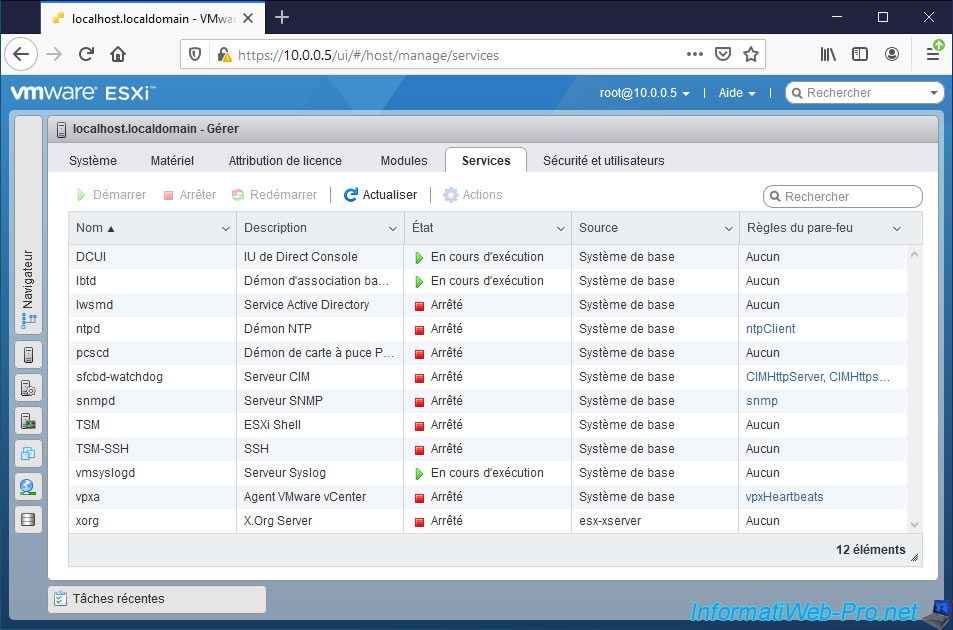Image resolution: width=953 pixels, height=630 pixels.
Task: Go back to the previous browser page
Action: (x=21, y=54)
